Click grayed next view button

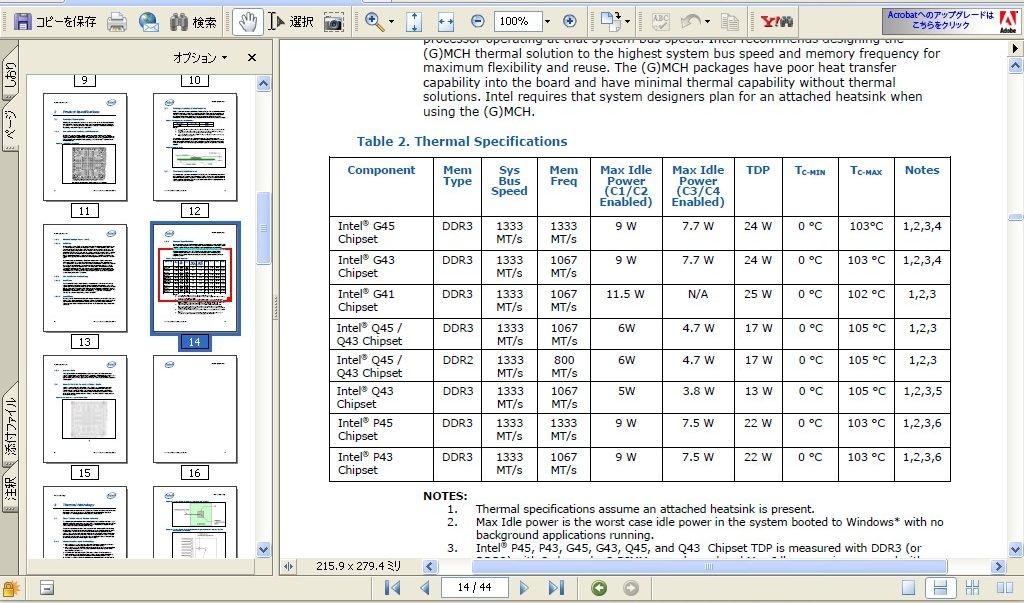(x=630, y=588)
